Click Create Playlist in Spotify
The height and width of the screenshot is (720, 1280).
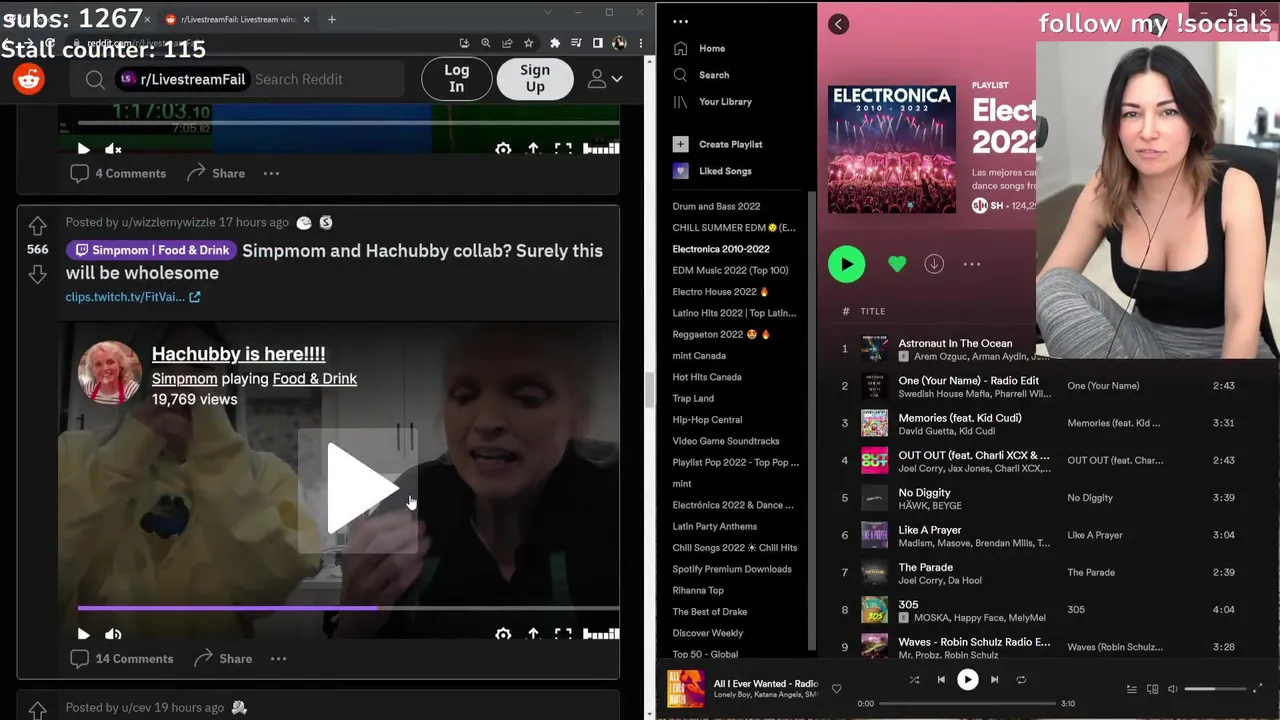[x=718, y=144]
